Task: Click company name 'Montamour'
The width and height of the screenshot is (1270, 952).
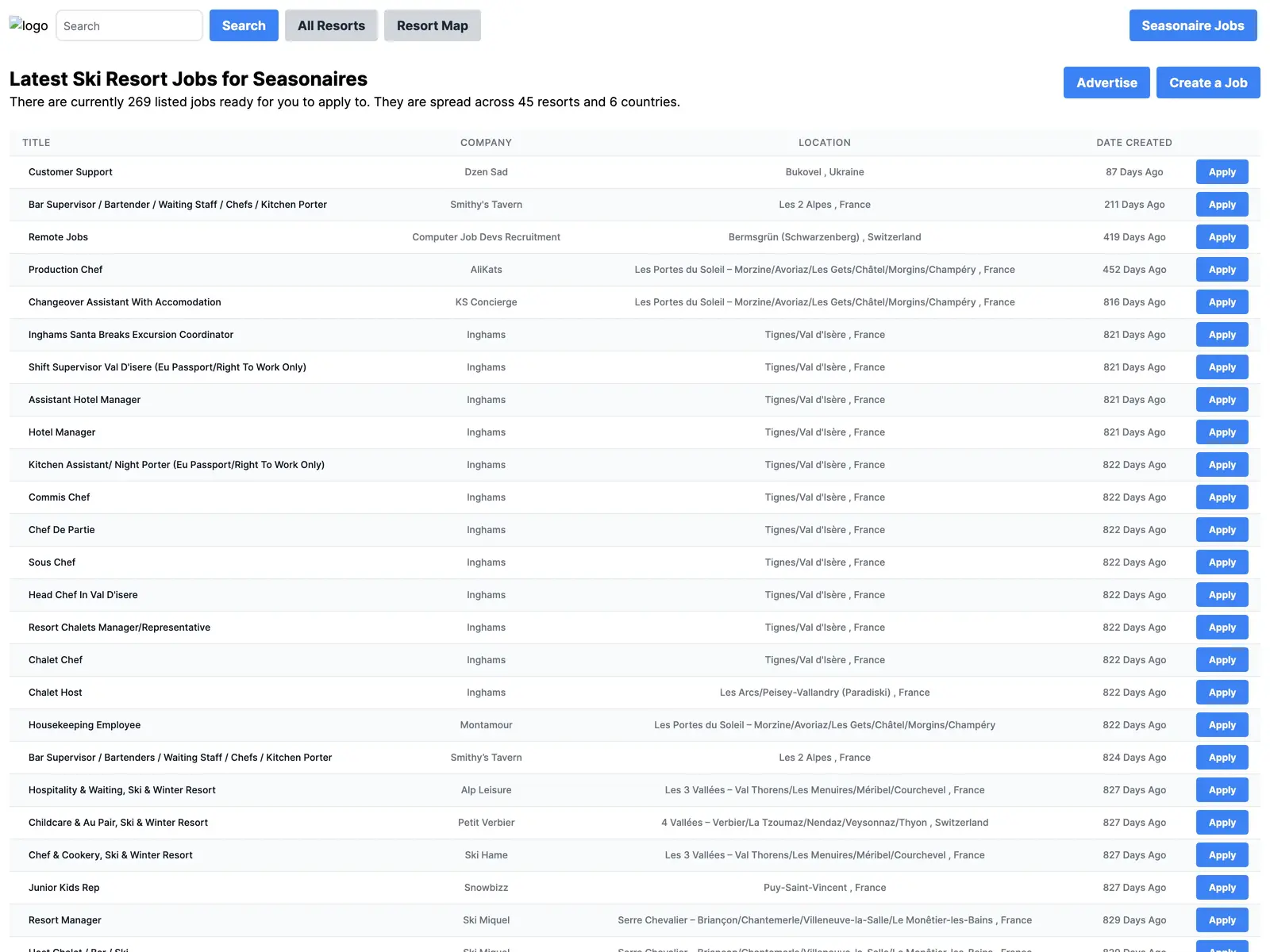Action: pyautogui.click(x=486, y=725)
